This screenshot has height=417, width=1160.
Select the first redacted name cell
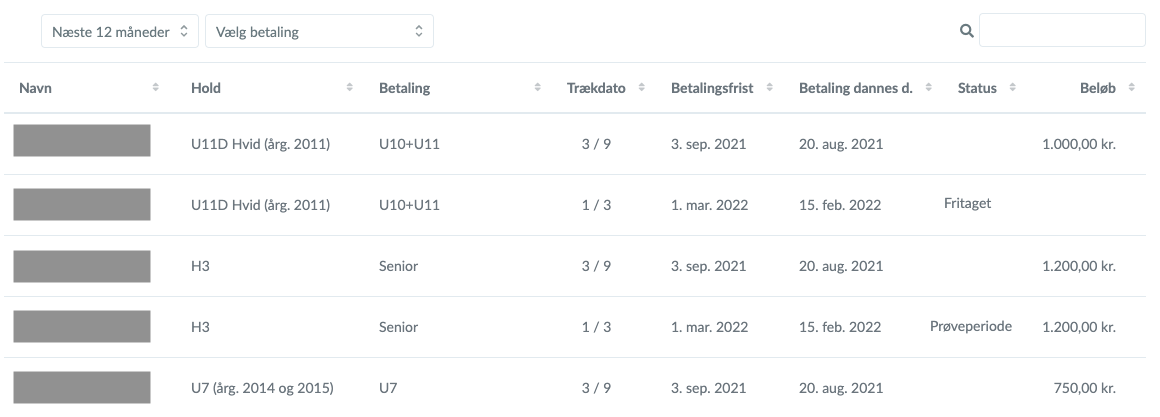click(81, 142)
